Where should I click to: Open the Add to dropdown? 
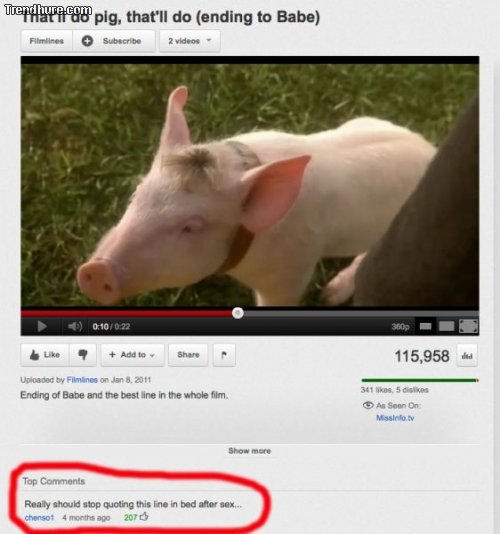(132, 355)
